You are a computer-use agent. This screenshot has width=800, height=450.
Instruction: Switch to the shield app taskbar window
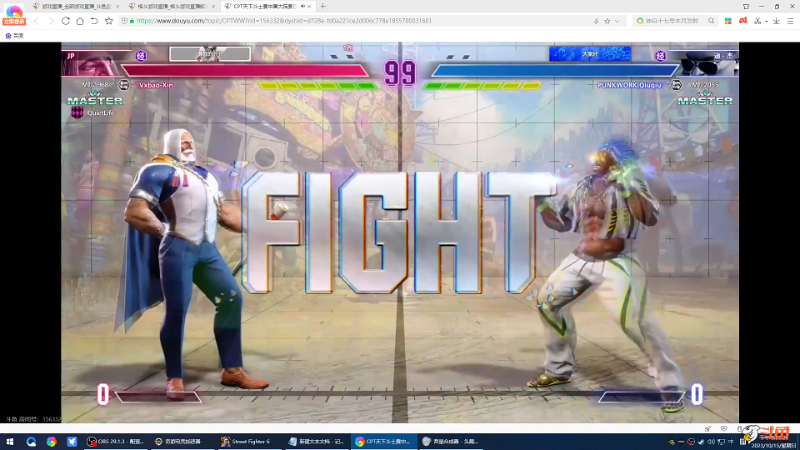tap(450, 442)
